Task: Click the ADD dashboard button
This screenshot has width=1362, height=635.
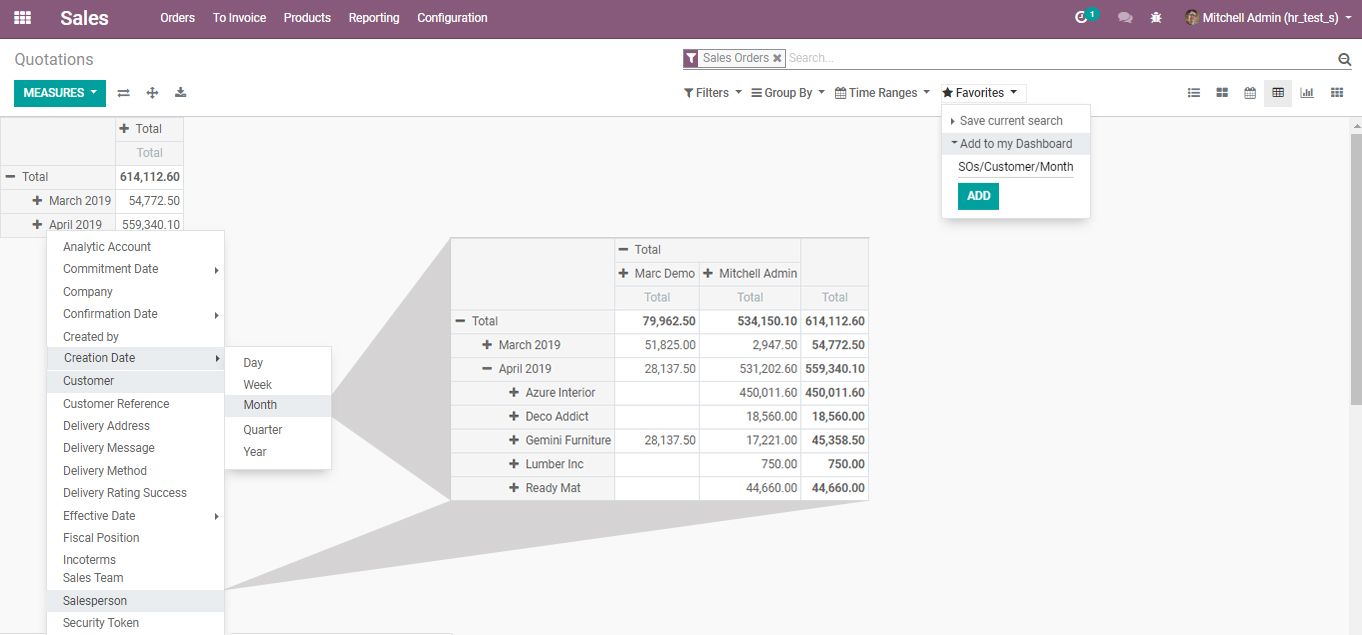Action: (978, 196)
